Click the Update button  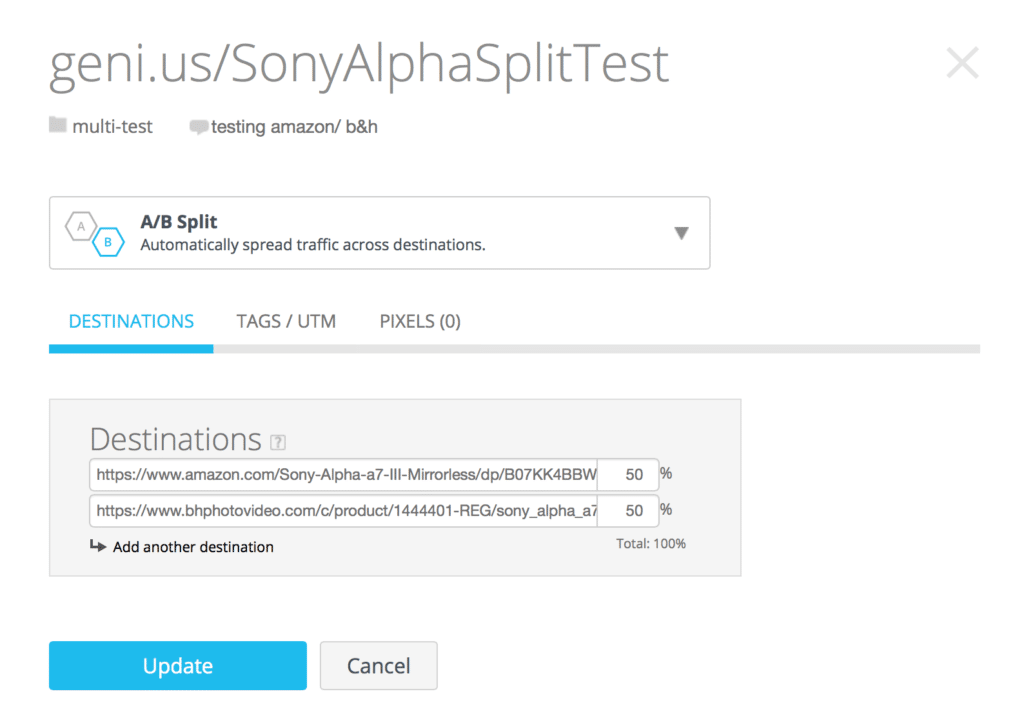[178, 666]
